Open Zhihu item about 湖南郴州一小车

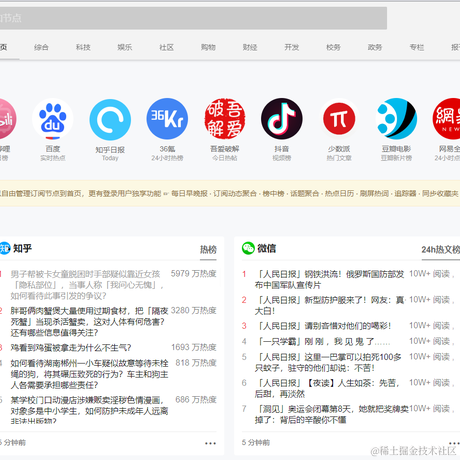[x=89, y=374]
